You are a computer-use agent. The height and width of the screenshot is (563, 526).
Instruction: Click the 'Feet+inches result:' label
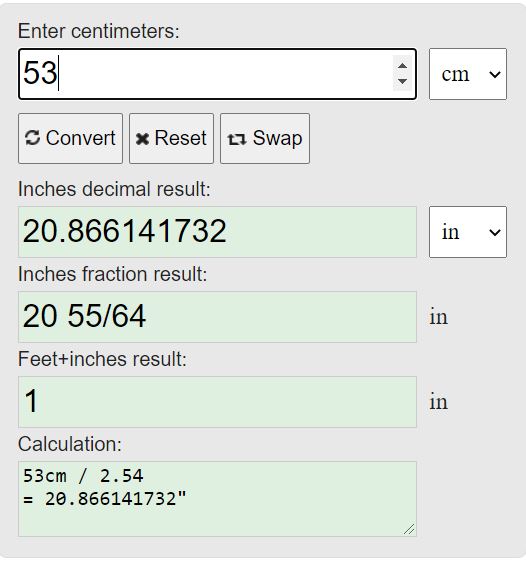[102, 359]
